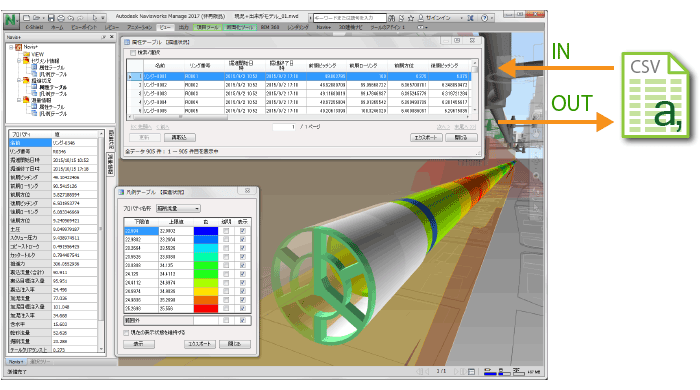
Task: Click the 表示 button in legend table
Action: (139, 344)
